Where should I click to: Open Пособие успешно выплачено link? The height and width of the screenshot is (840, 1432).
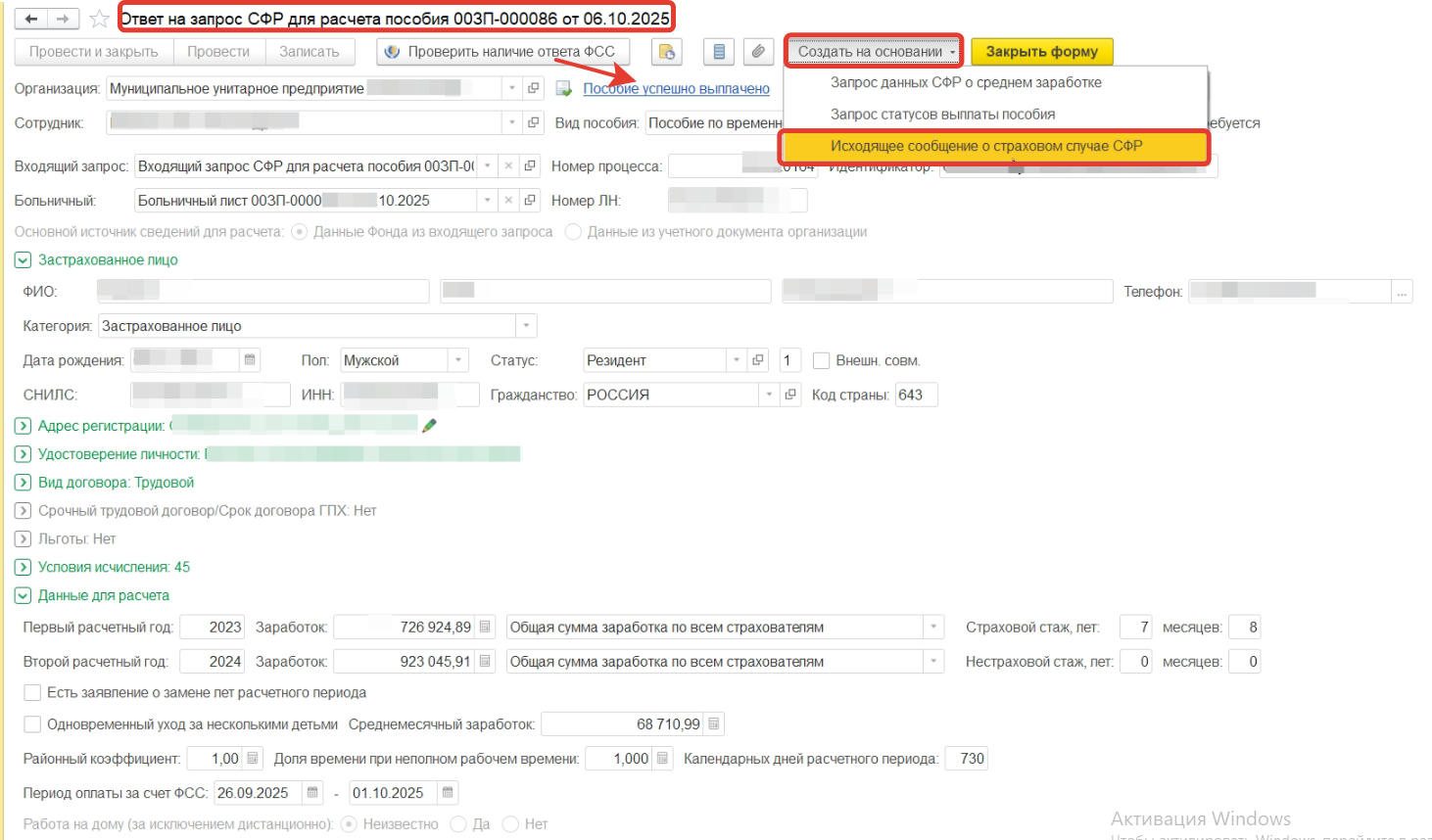pos(676,89)
